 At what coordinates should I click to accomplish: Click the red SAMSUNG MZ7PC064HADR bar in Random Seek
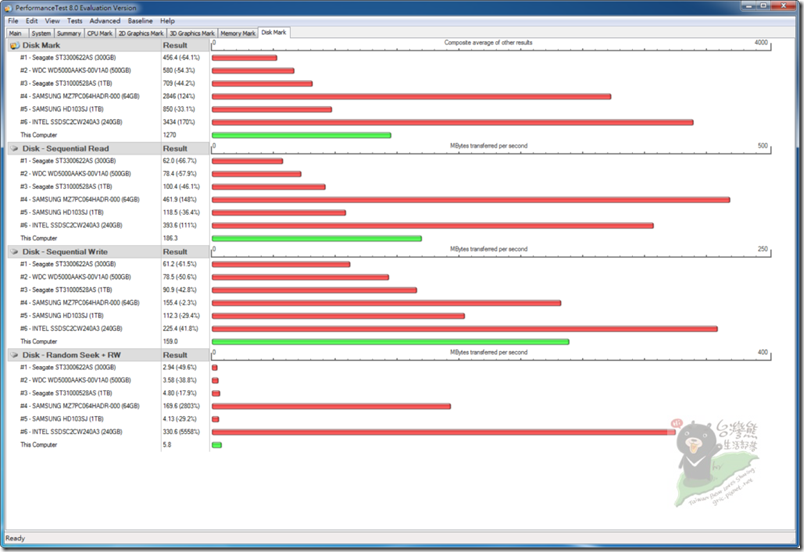coord(331,406)
